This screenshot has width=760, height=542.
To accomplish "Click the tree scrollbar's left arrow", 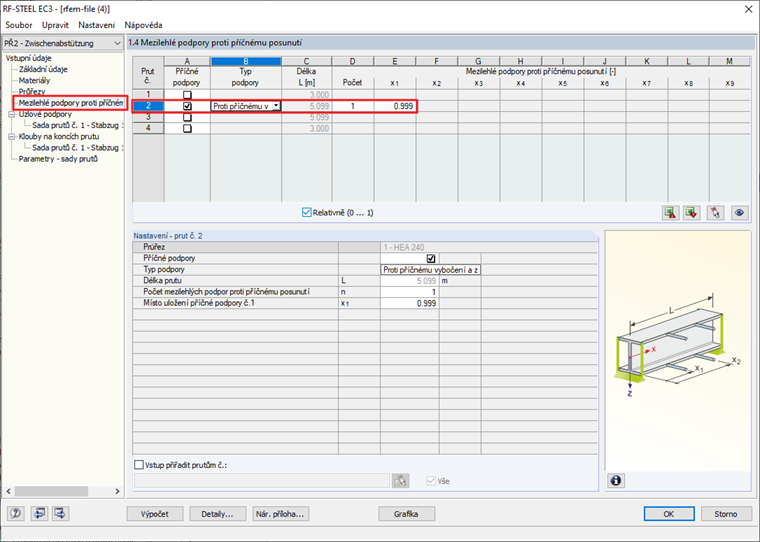I will click(8, 491).
